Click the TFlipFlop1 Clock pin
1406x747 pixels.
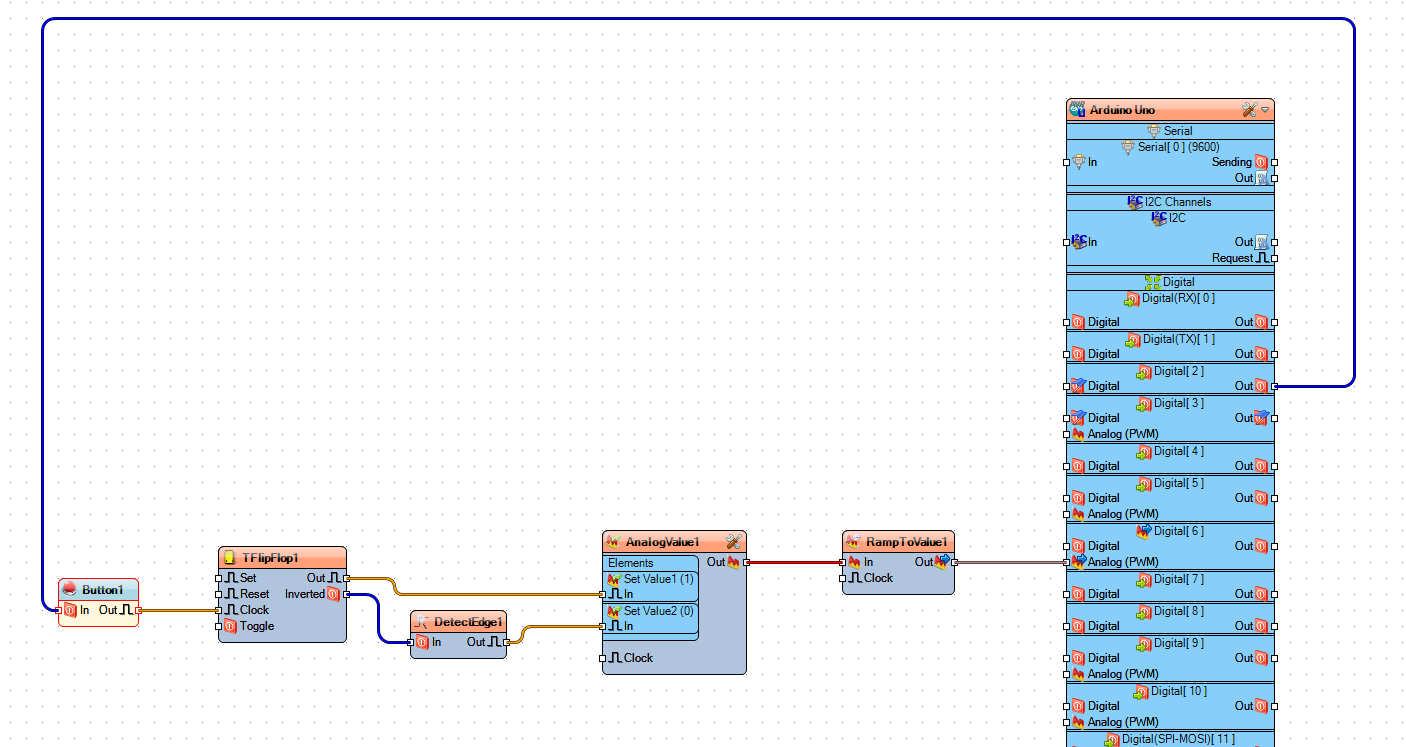pyautogui.click(x=219, y=610)
